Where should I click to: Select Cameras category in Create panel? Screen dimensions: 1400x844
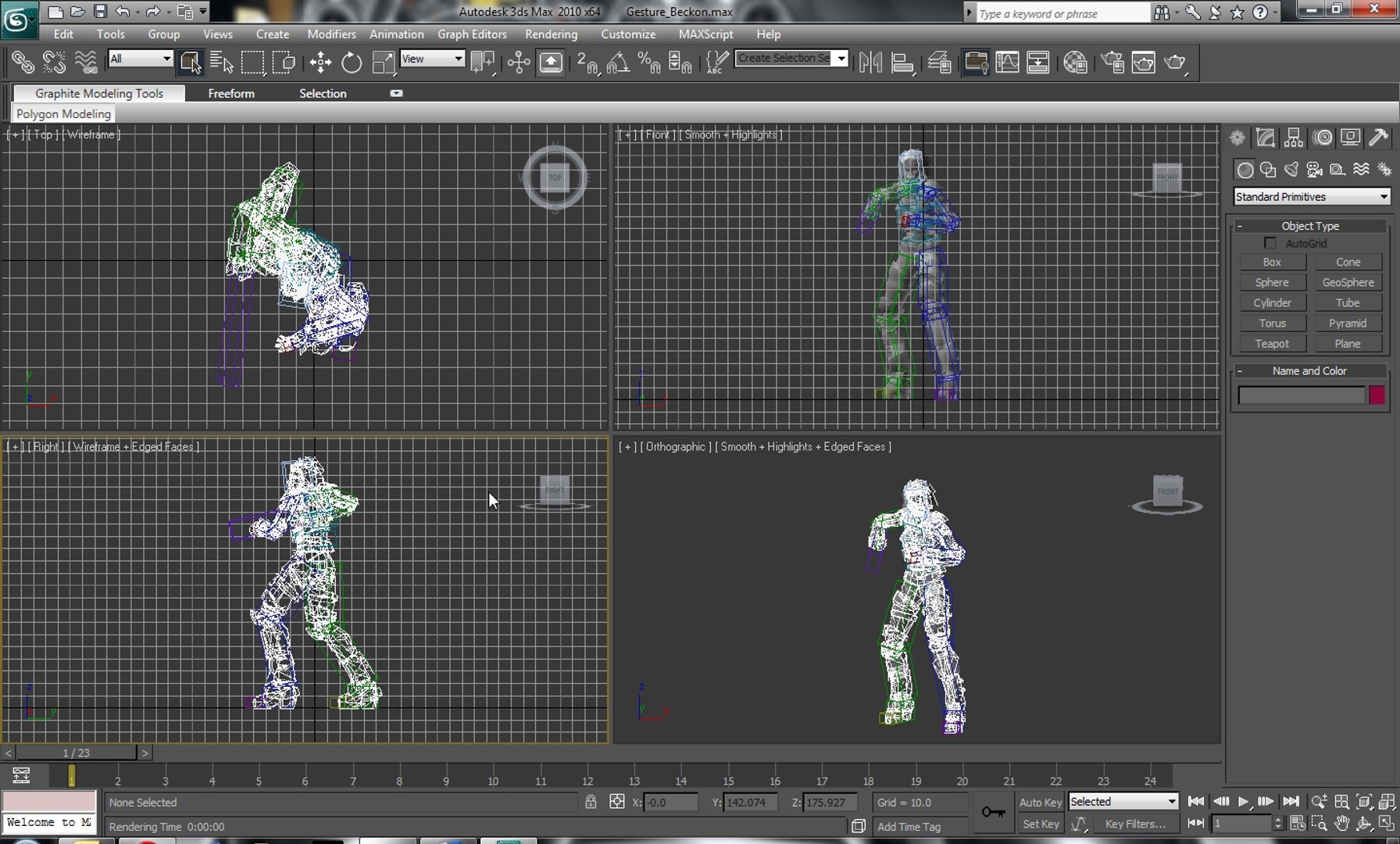click(x=1315, y=170)
